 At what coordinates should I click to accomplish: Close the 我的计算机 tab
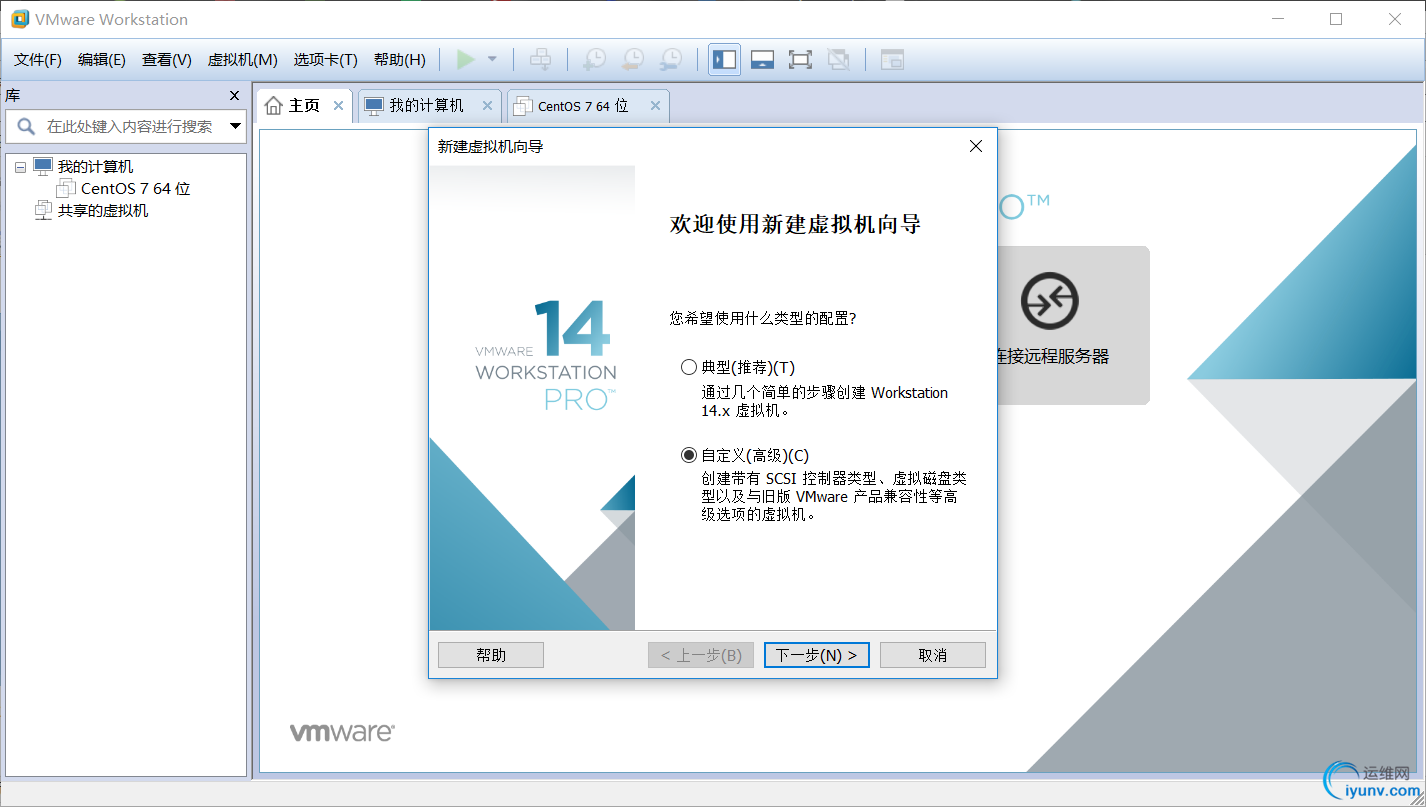click(x=488, y=106)
